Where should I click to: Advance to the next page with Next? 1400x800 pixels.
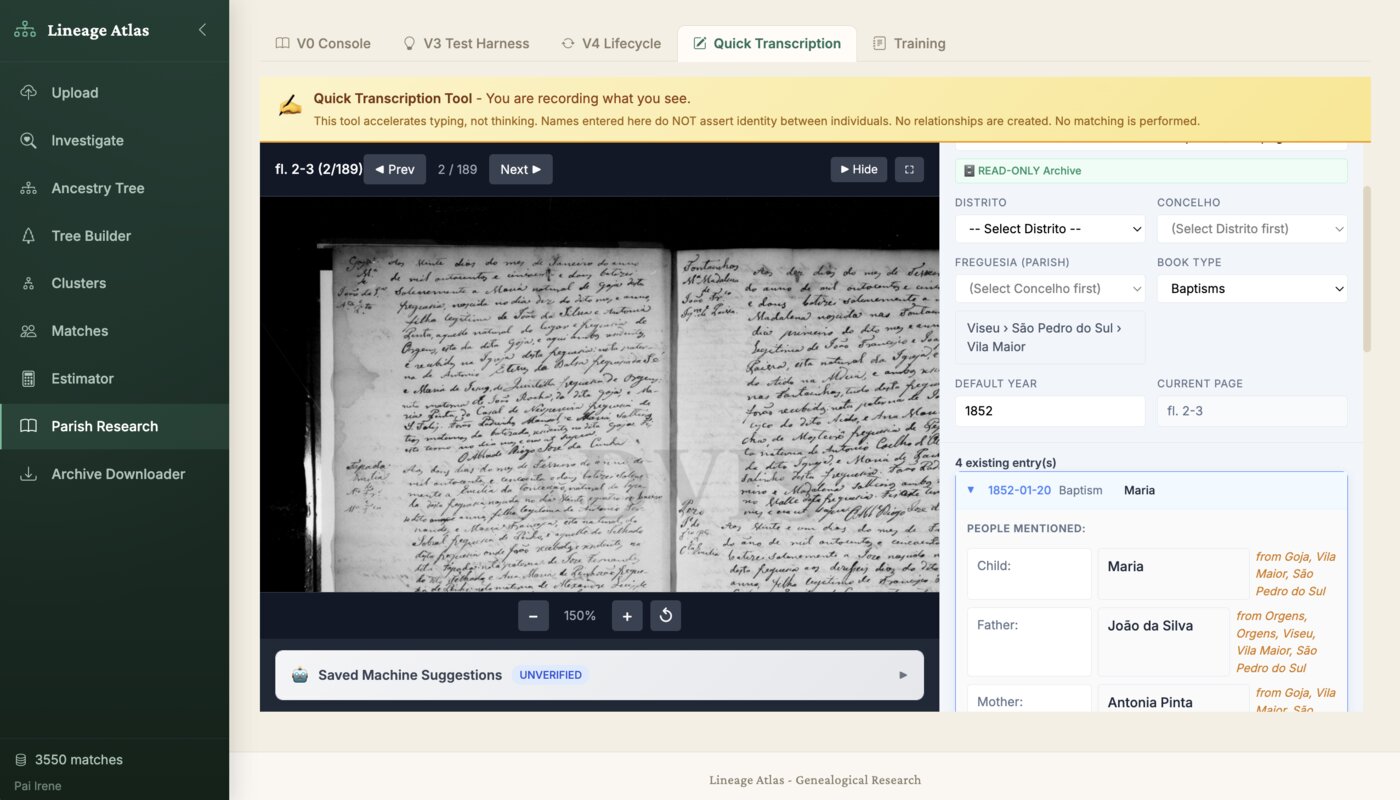click(520, 169)
